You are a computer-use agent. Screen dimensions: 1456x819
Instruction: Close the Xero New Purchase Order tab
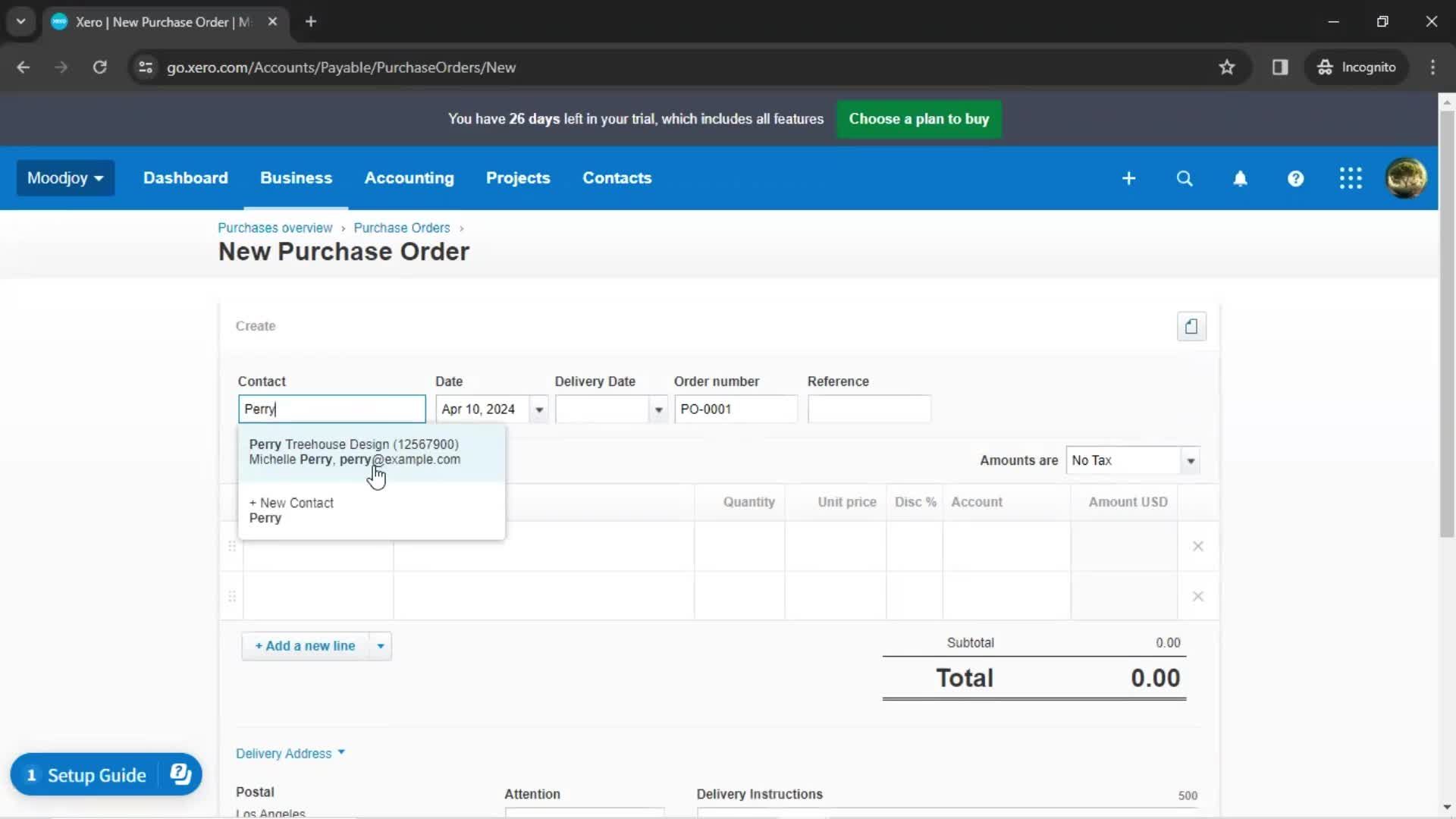(x=272, y=22)
